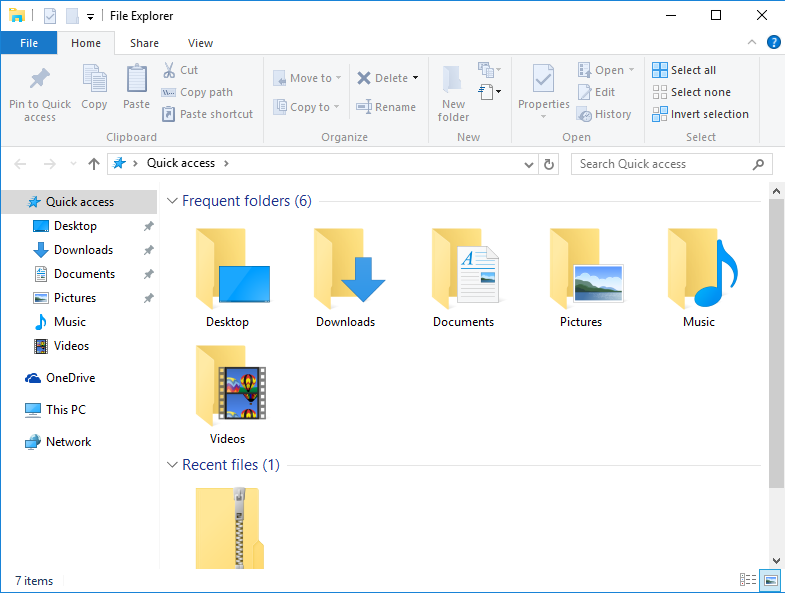Open the File menu tab
This screenshot has height=593, width=785.
(x=29, y=43)
